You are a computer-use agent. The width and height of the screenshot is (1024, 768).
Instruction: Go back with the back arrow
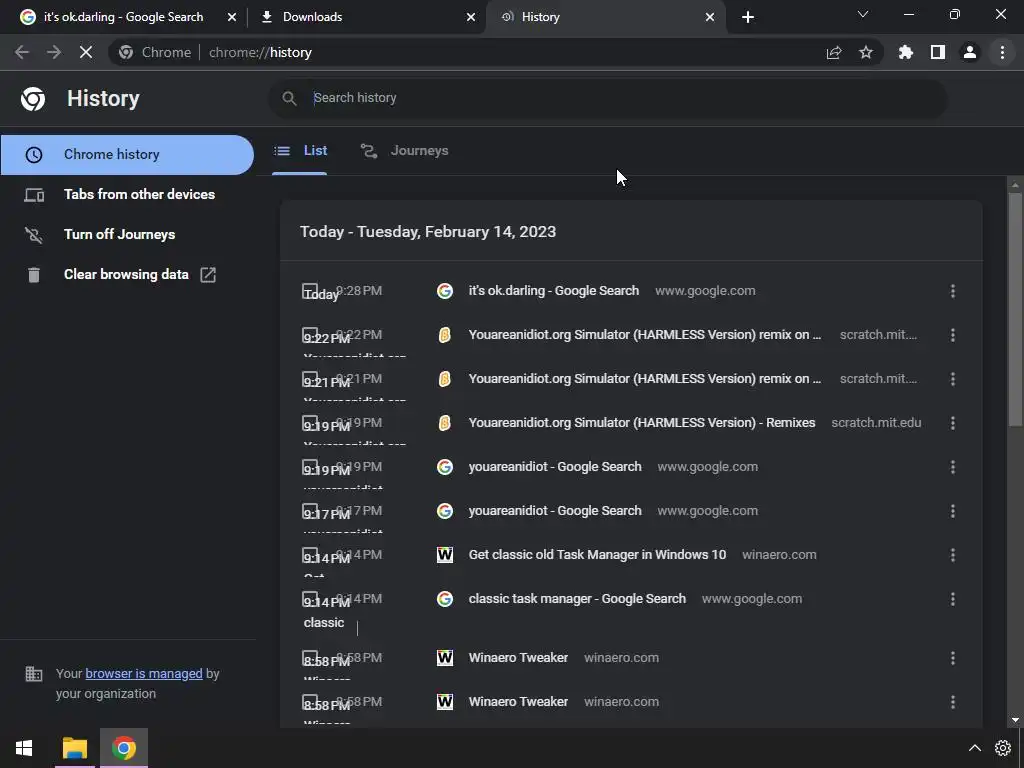click(x=22, y=52)
